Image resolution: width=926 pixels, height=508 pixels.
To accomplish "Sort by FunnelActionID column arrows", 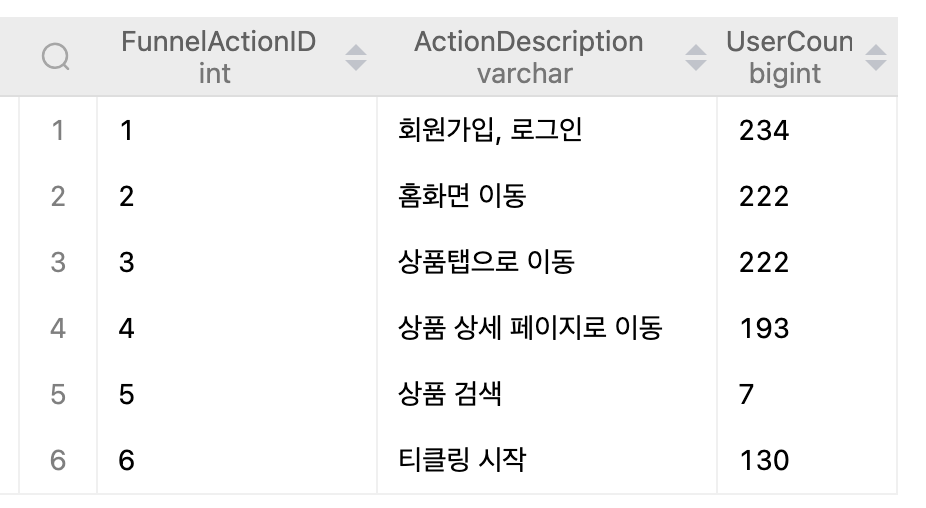I will (356, 57).
